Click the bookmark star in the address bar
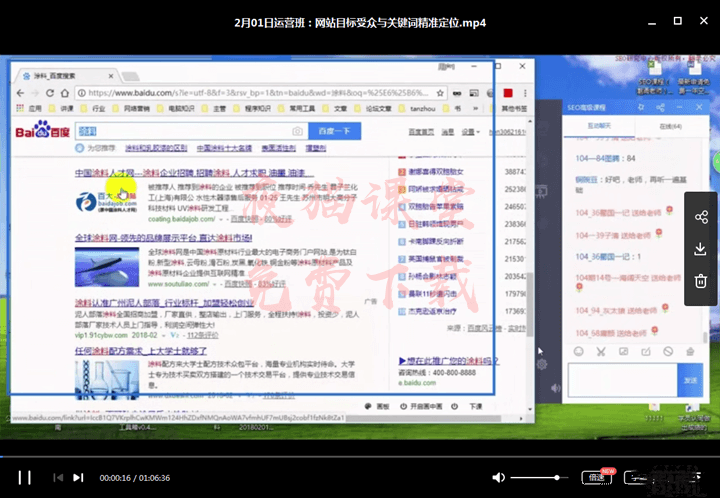Image resolution: width=720 pixels, height=498 pixels. 440,93
